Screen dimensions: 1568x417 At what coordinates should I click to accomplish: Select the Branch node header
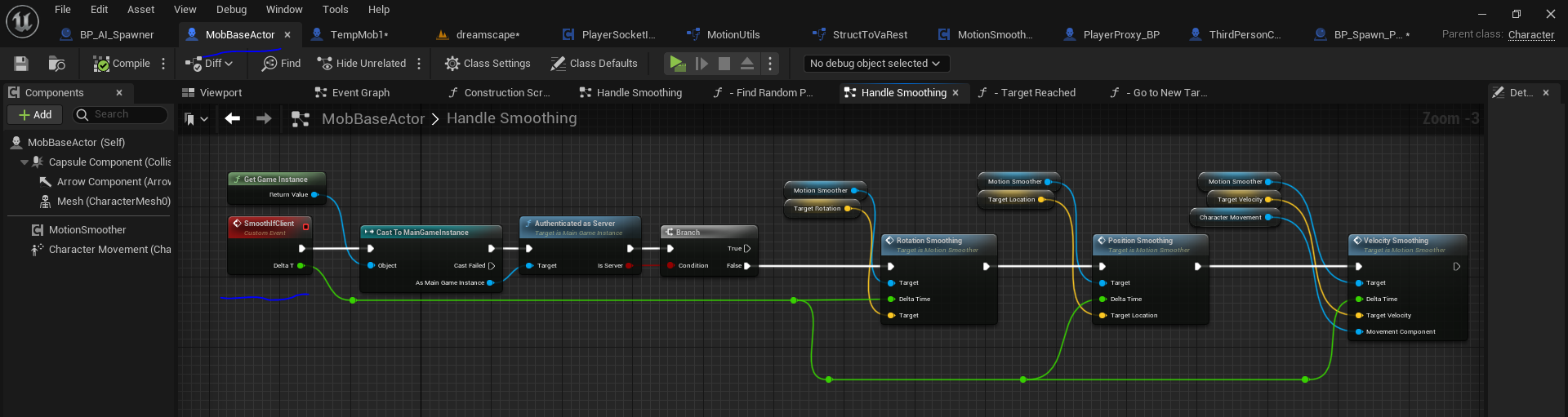(709, 233)
